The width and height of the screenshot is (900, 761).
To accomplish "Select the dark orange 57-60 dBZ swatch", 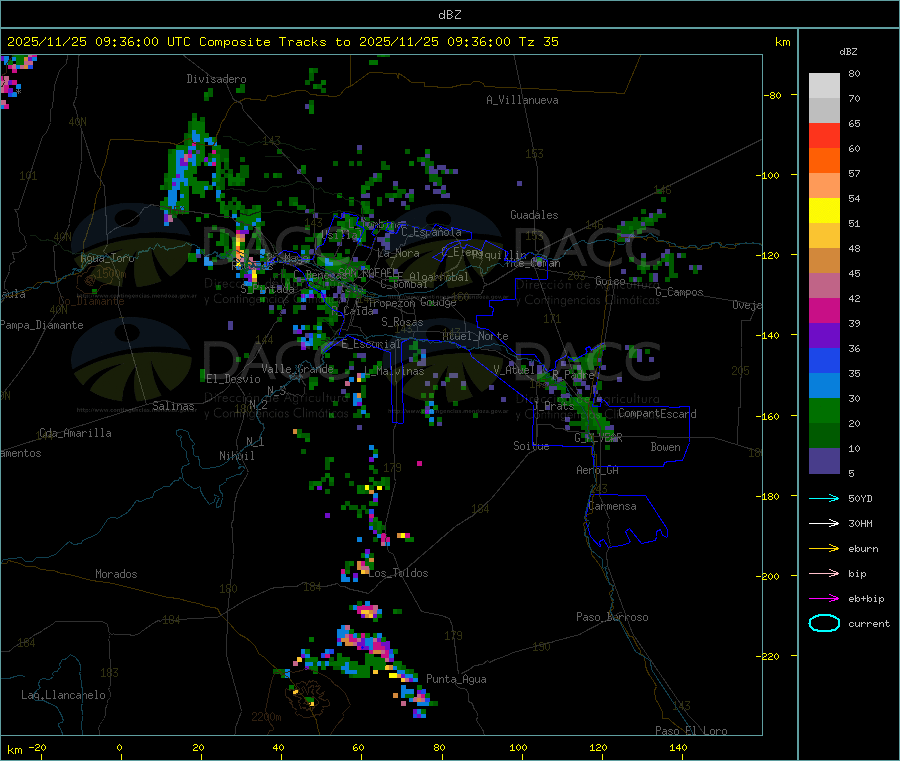I will 824,161.
